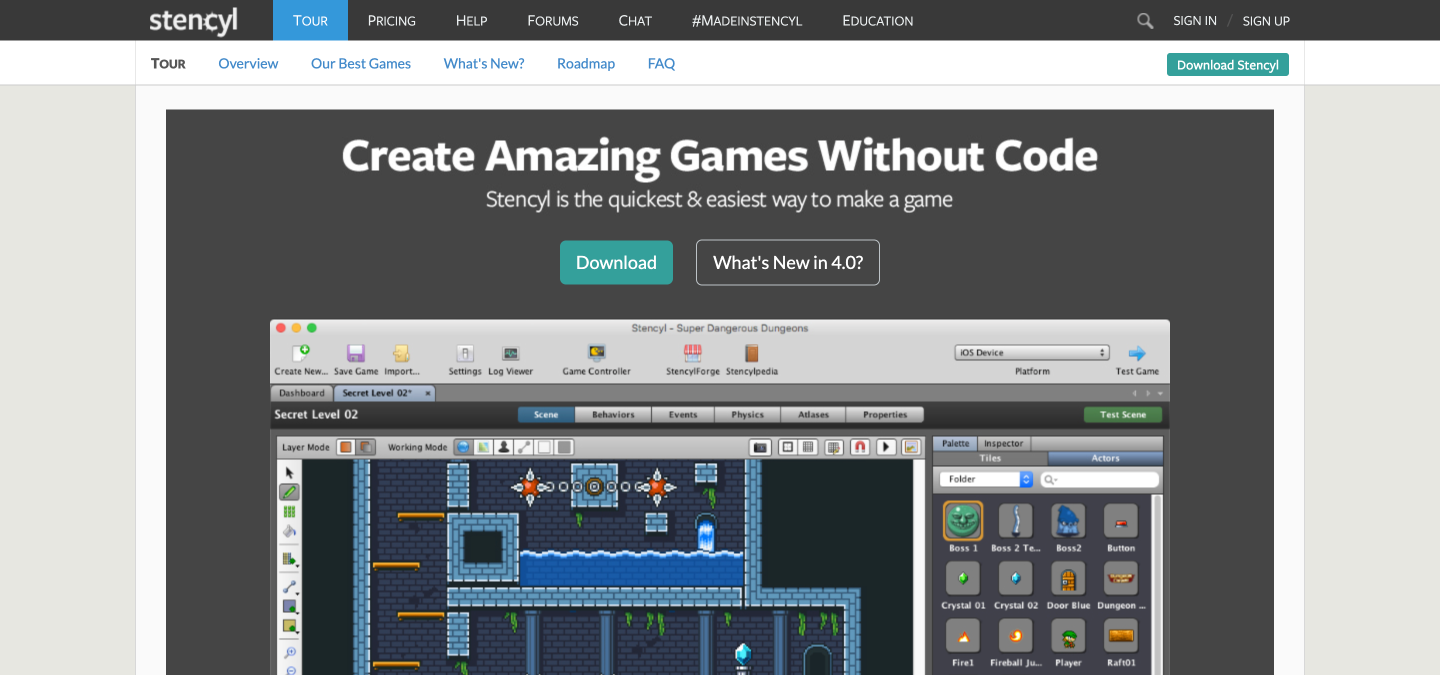The image size is (1440, 675).
Task: Click the Save Game floppy icon
Action: (356, 353)
